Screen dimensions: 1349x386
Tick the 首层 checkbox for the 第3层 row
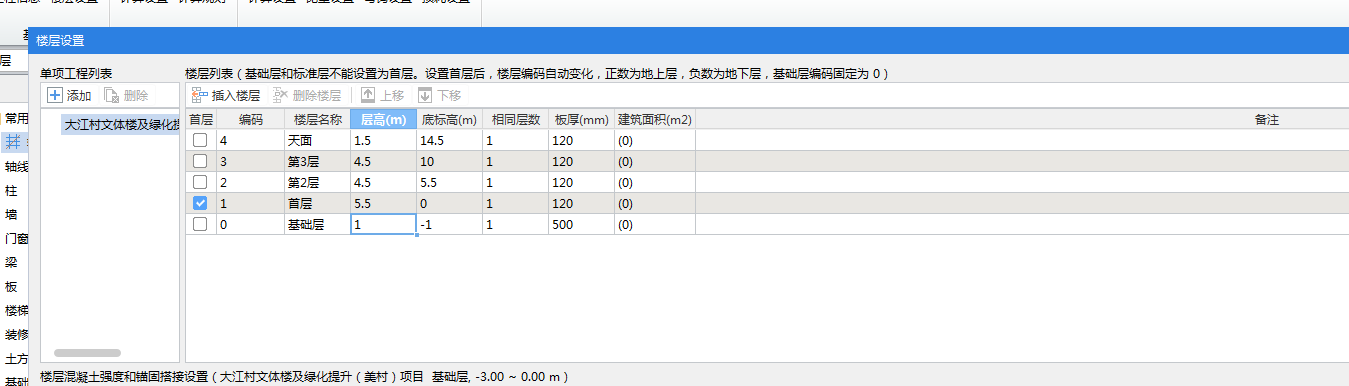pyautogui.click(x=200, y=161)
